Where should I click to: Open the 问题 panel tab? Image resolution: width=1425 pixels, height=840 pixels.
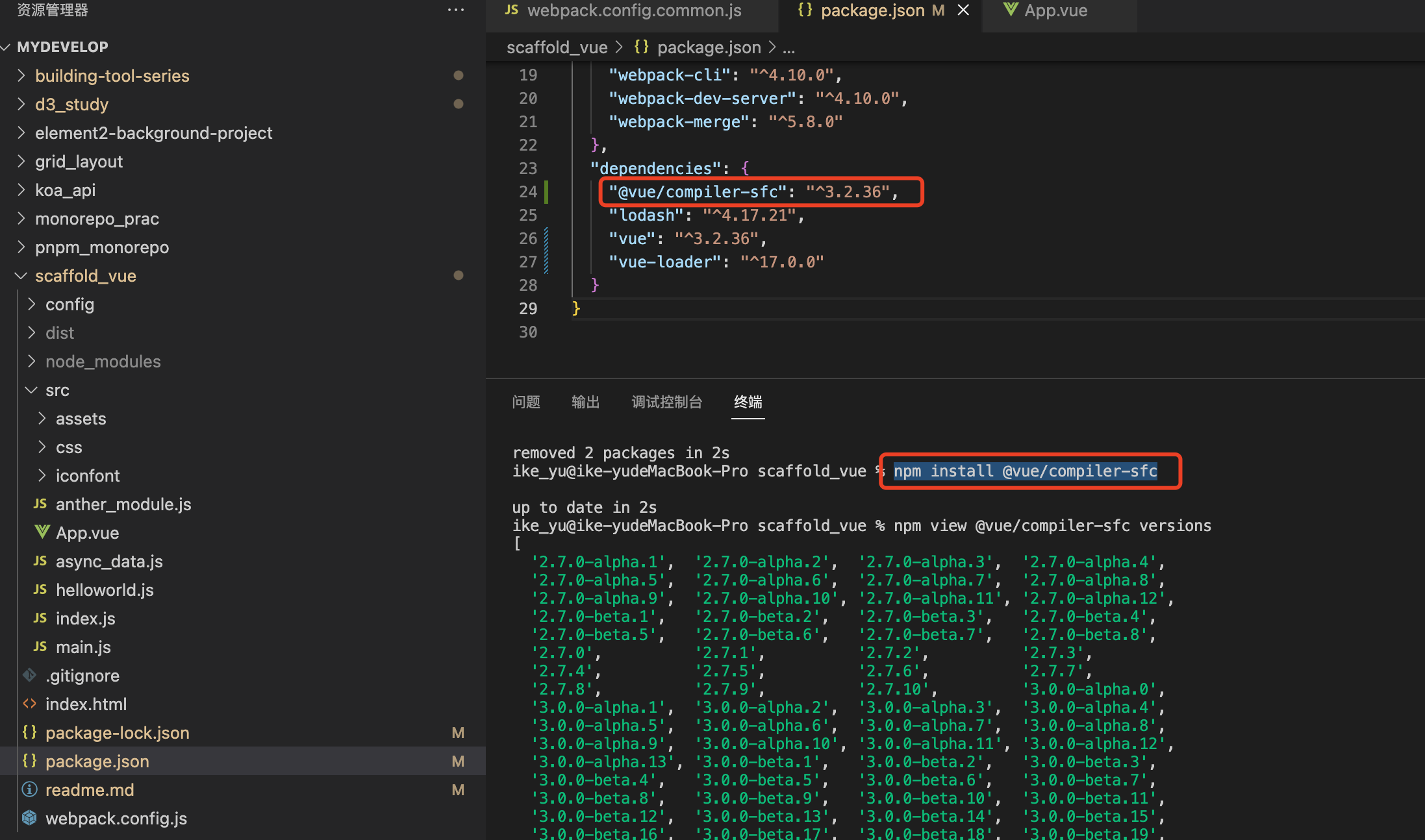click(x=525, y=402)
